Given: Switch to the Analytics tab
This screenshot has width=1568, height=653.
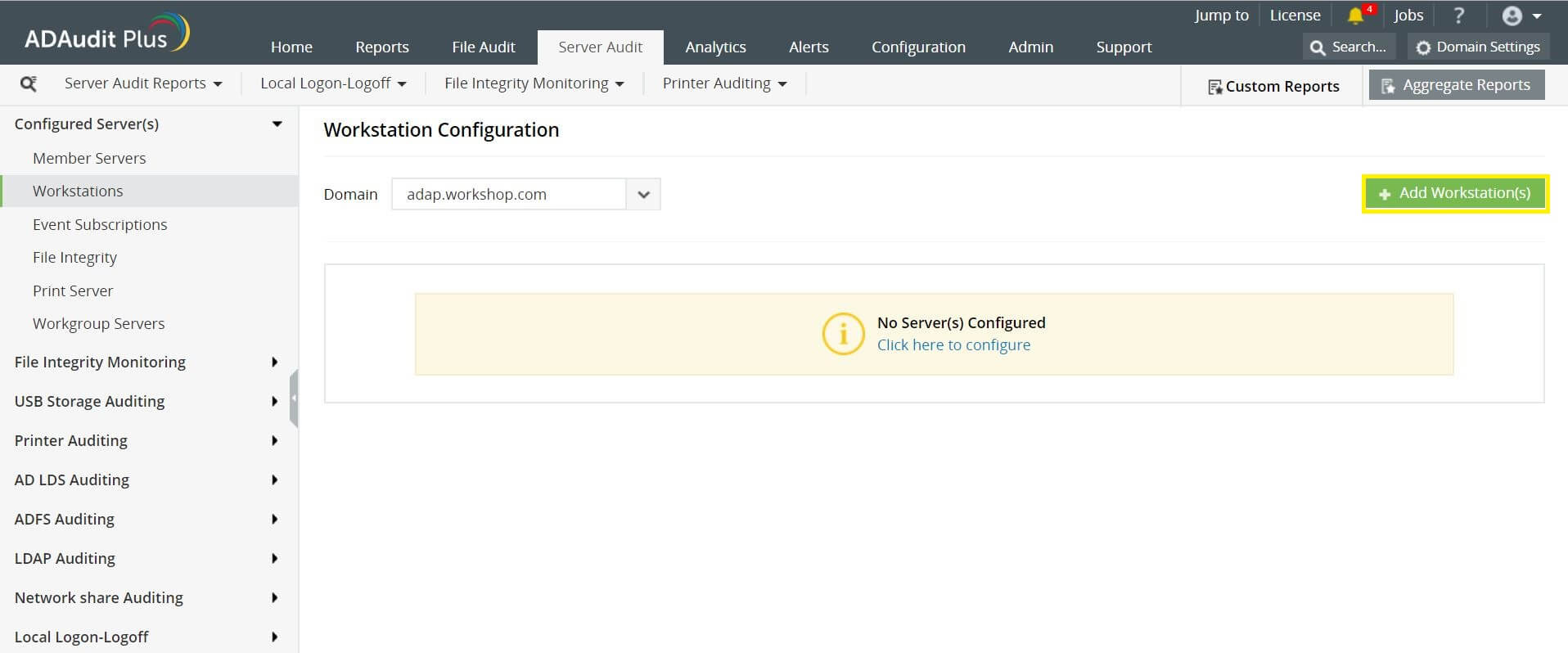Looking at the screenshot, I should pyautogui.click(x=715, y=47).
